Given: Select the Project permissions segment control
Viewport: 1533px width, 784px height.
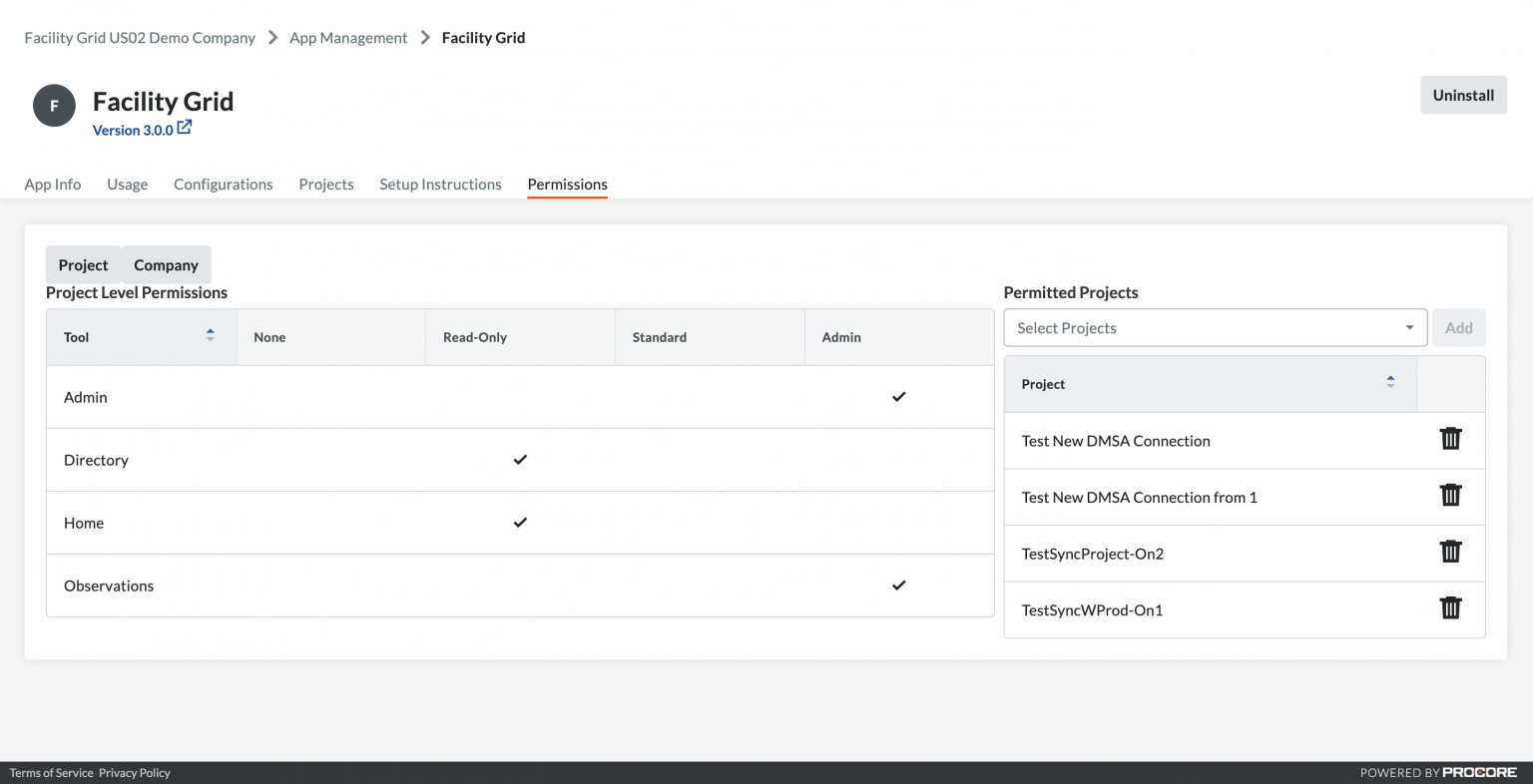Looking at the screenshot, I should pos(83,264).
